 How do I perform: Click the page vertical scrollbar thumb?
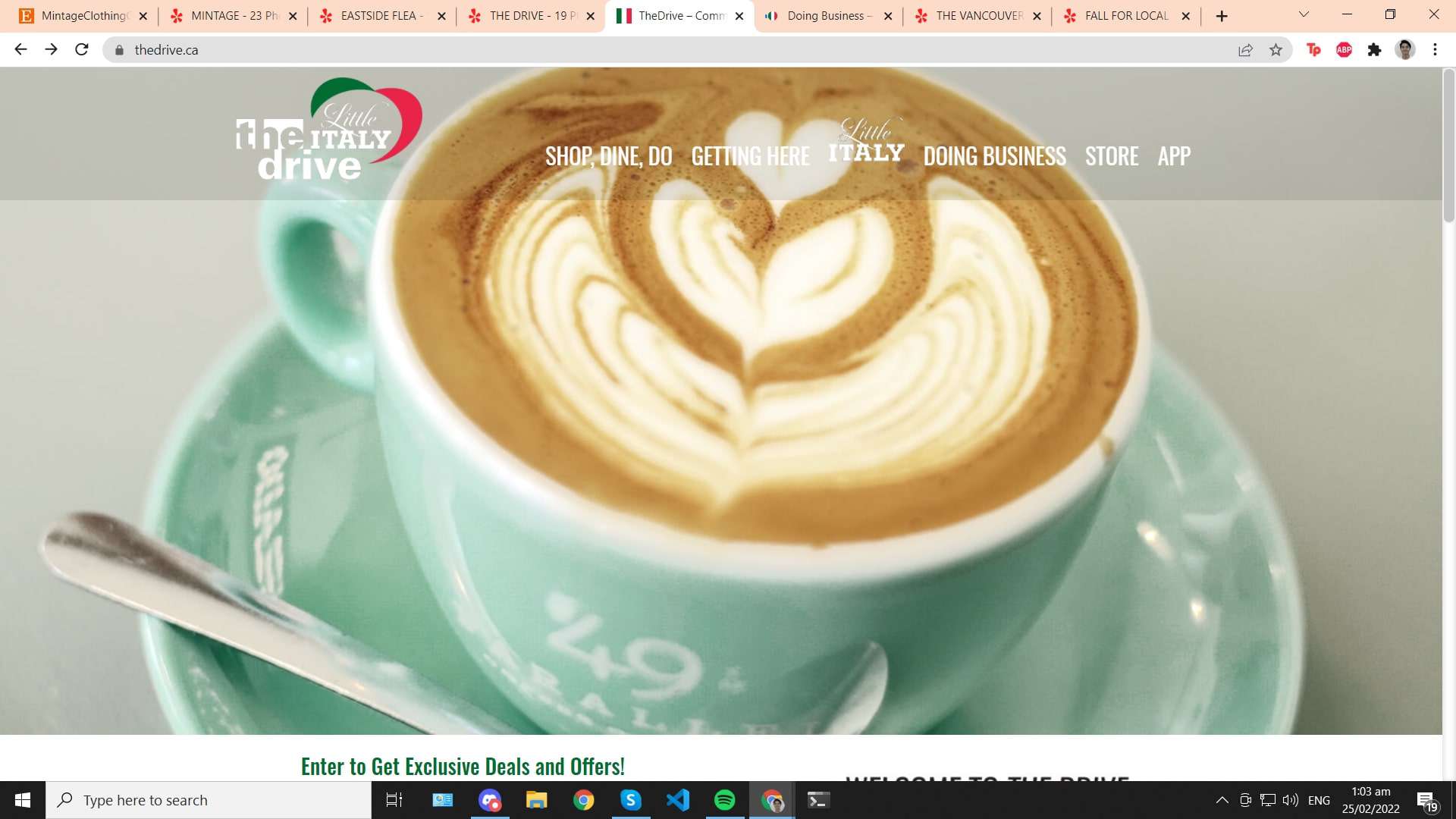(x=1448, y=146)
